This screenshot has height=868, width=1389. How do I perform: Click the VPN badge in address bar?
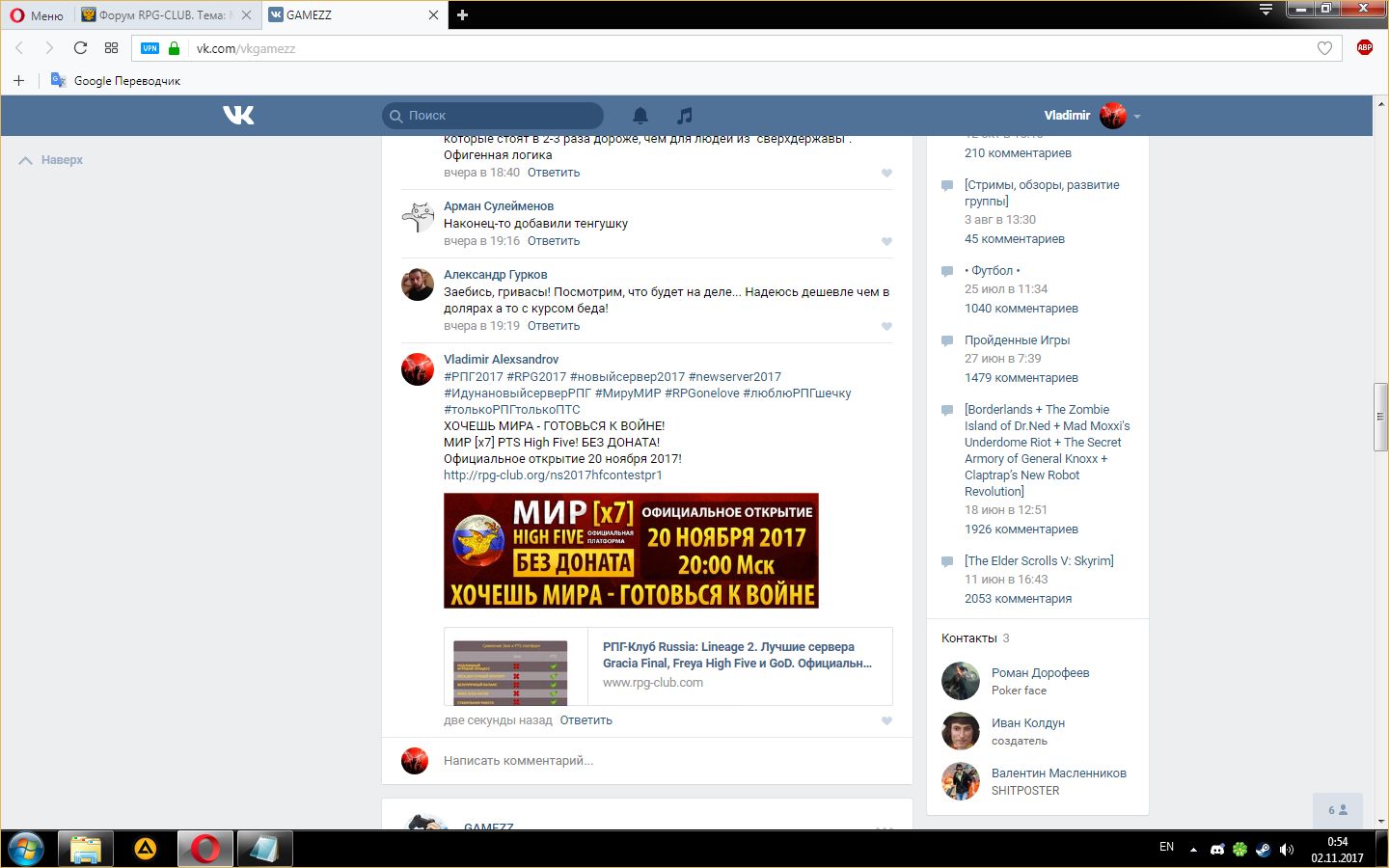point(150,48)
